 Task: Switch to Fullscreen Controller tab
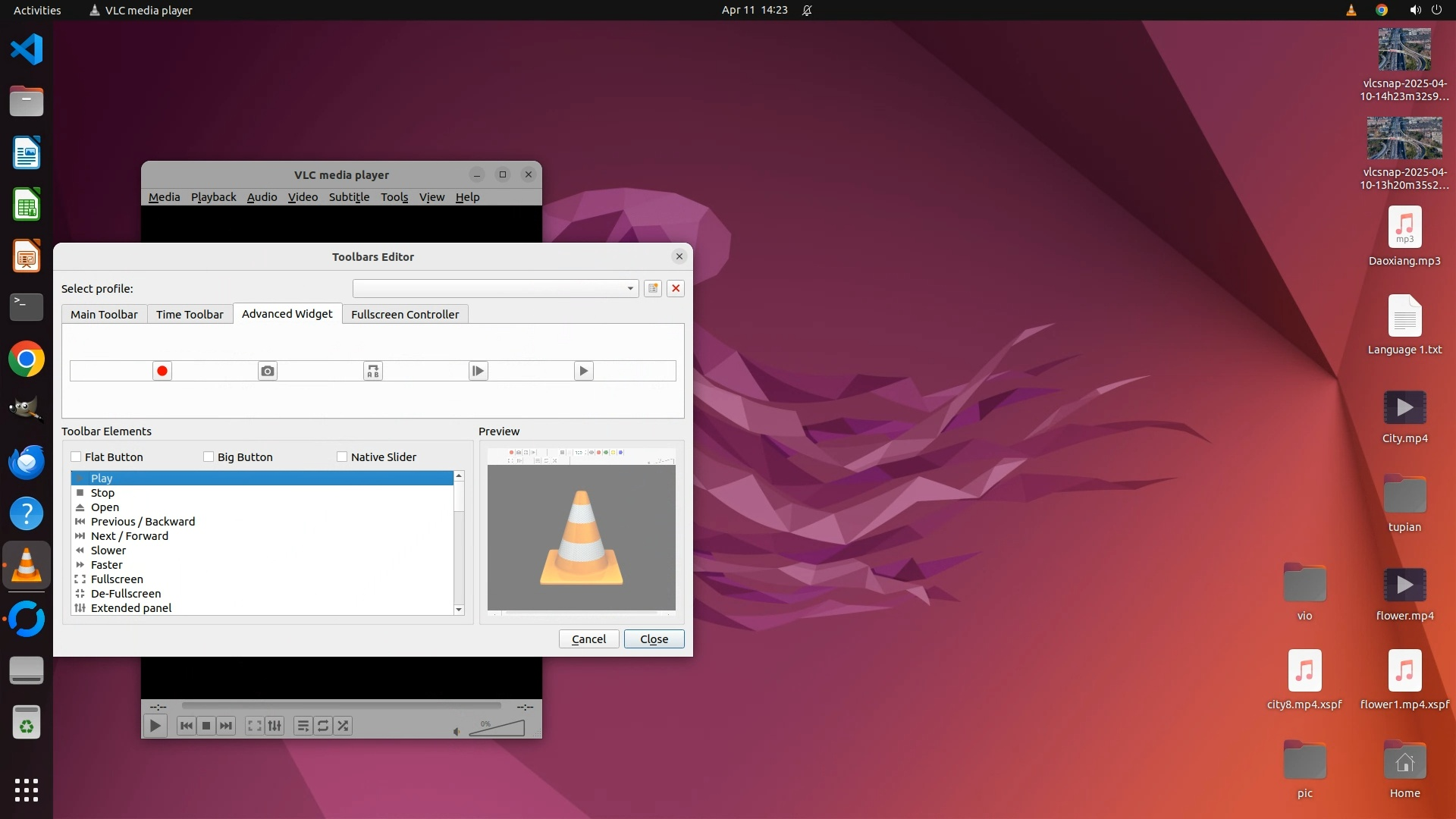(405, 314)
